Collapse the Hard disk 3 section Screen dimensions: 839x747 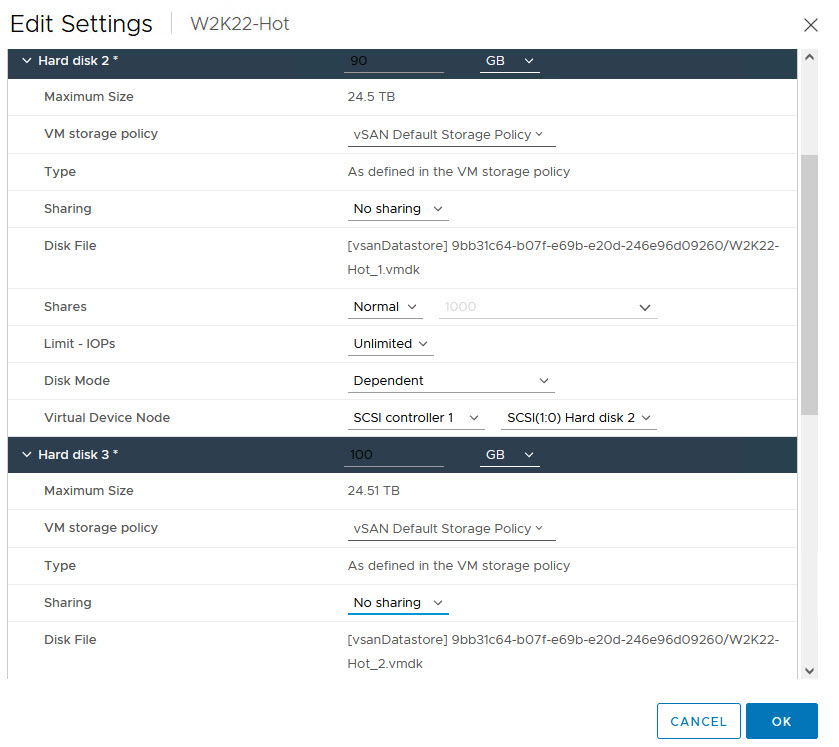click(x=27, y=454)
